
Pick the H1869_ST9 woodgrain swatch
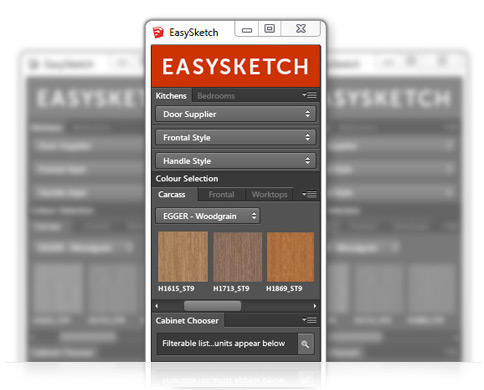290,257
